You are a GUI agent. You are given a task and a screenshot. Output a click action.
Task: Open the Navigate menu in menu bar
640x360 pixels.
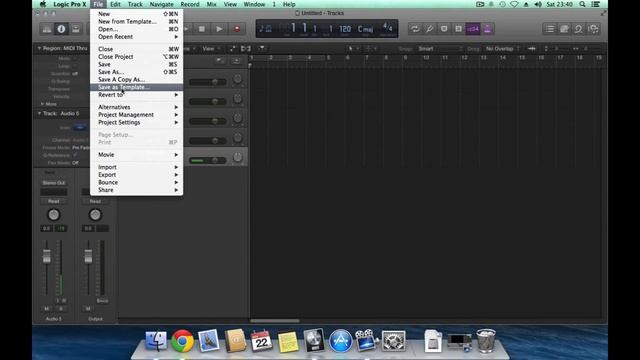(x=161, y=4)
